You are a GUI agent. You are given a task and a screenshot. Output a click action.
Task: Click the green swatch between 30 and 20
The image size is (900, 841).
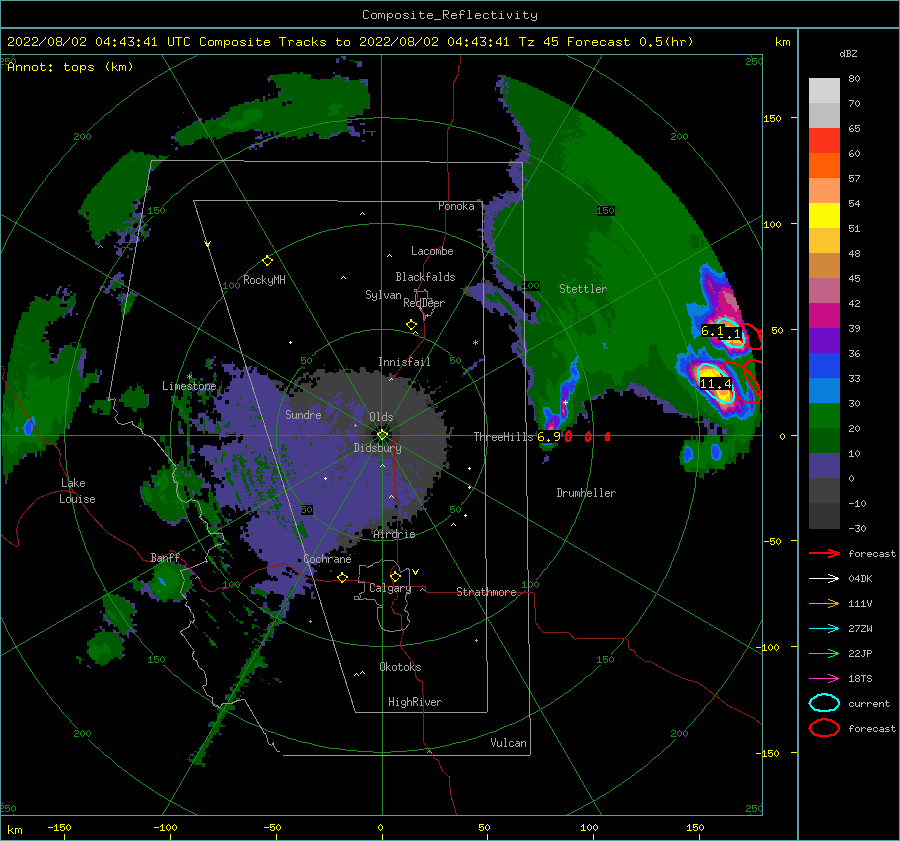click(x=824, y=416)
